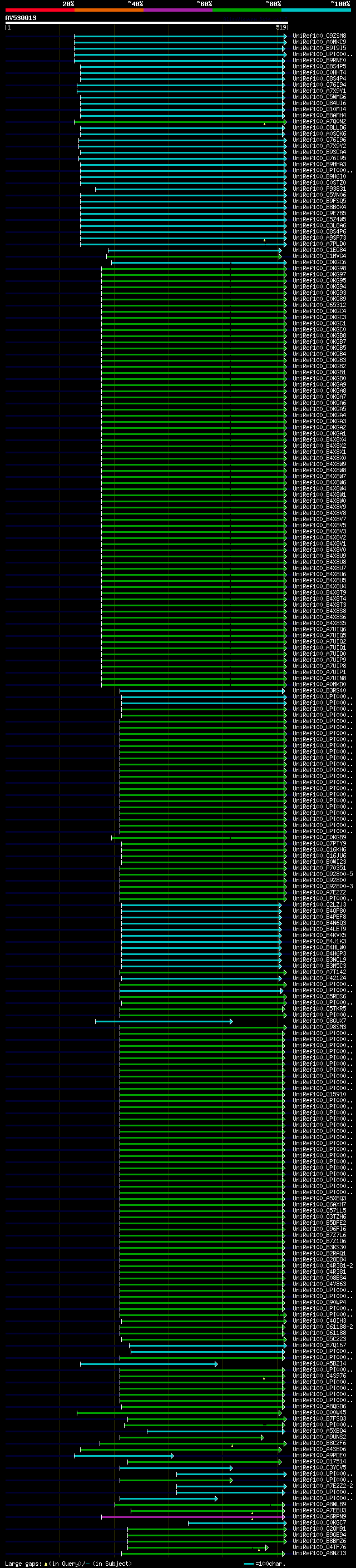Image resolution: width=356 pixels, height=1568 pixels.
Task: Select hit UniRef100_Q9ZSM8
Action: (x=319, y=36)
